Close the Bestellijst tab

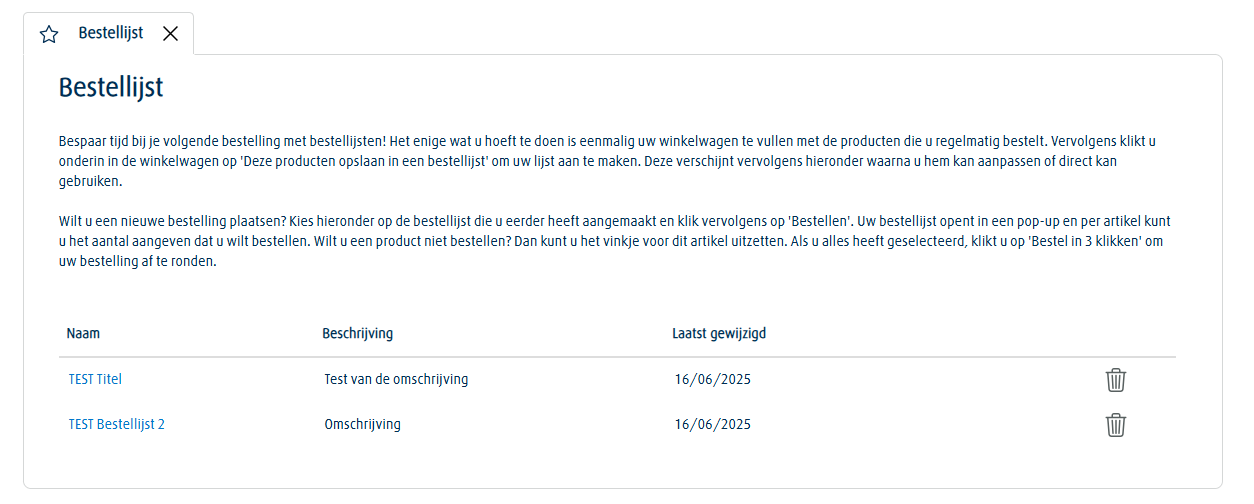pos(171,34)
